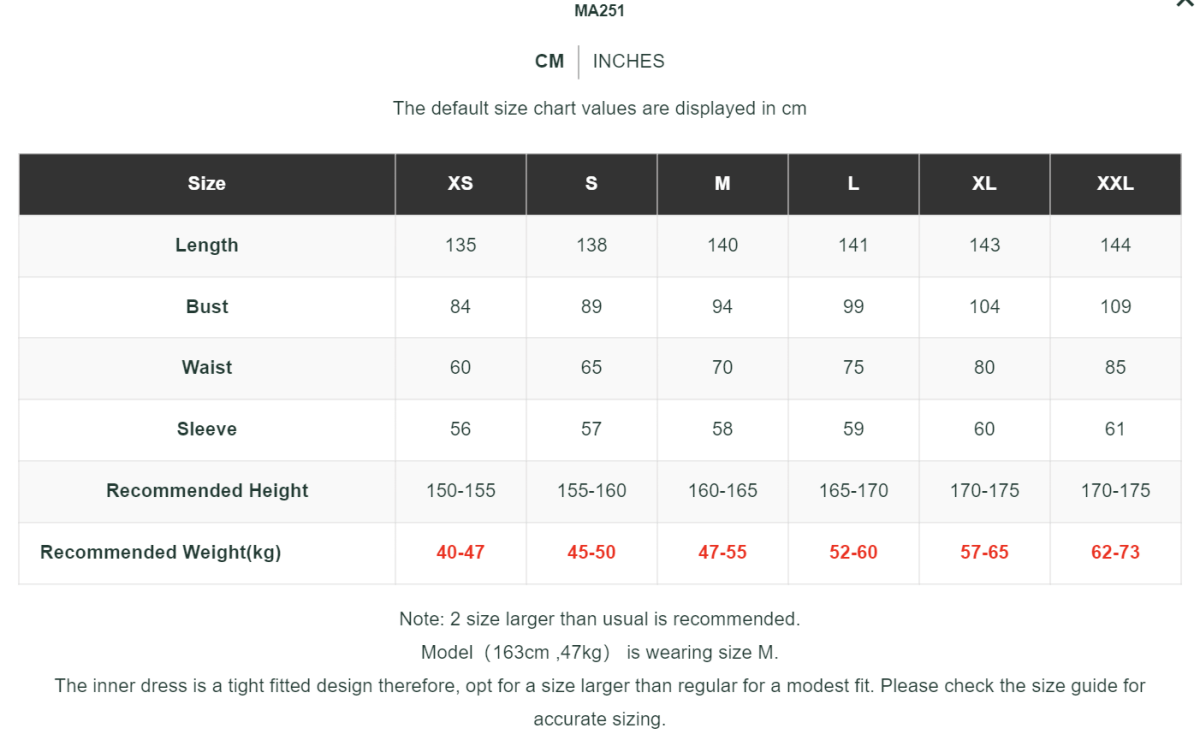Click the Waist row label
The height and width of the screenshot is (734, 1200).
(207, 368)
